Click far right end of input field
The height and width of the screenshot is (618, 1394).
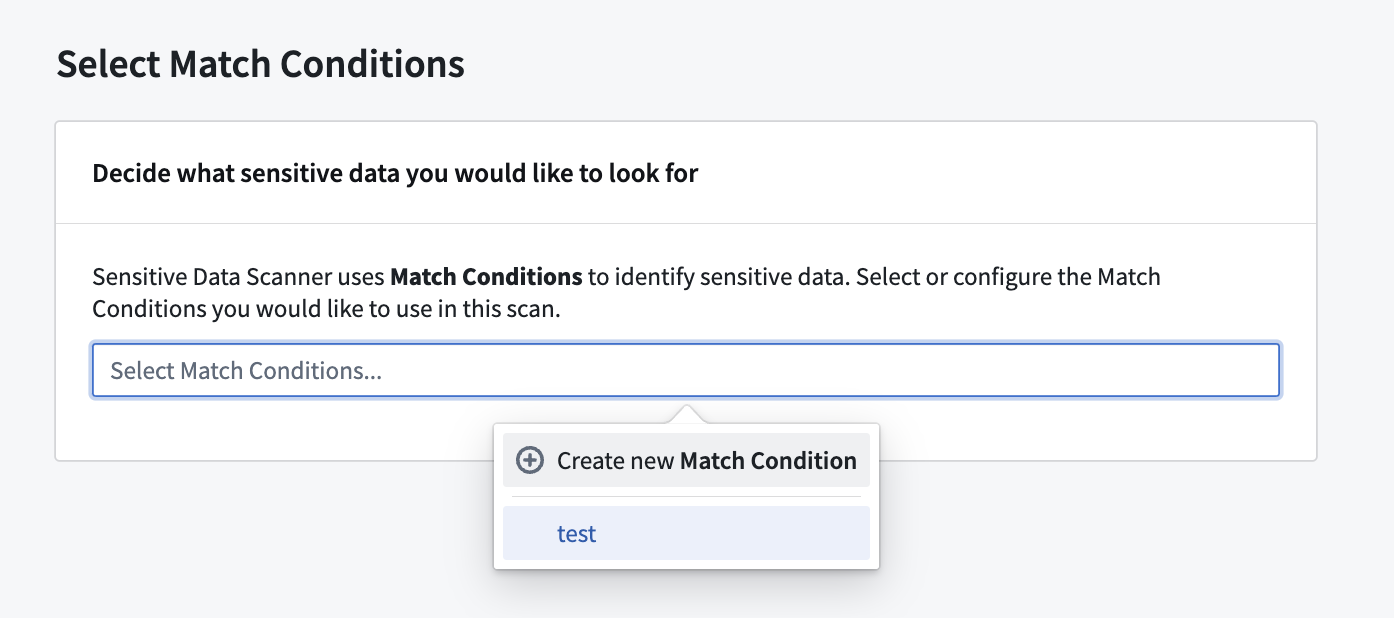(x=1255, y=371)
